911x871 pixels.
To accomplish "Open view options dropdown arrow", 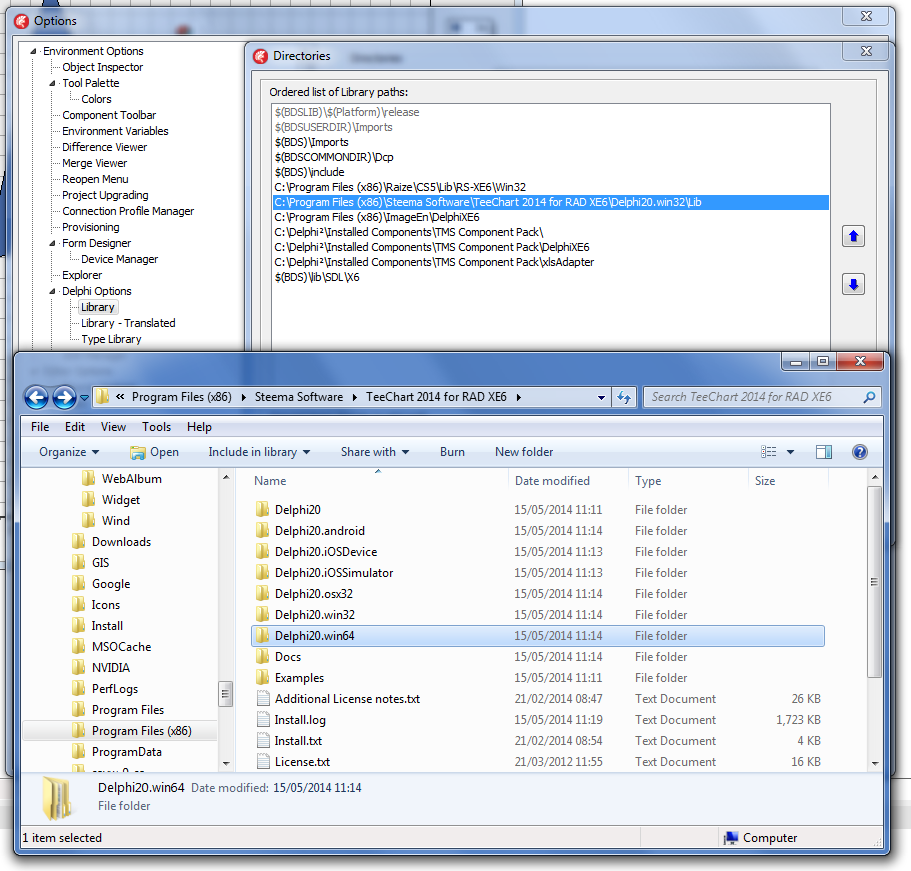I will [x=790, y=452].
